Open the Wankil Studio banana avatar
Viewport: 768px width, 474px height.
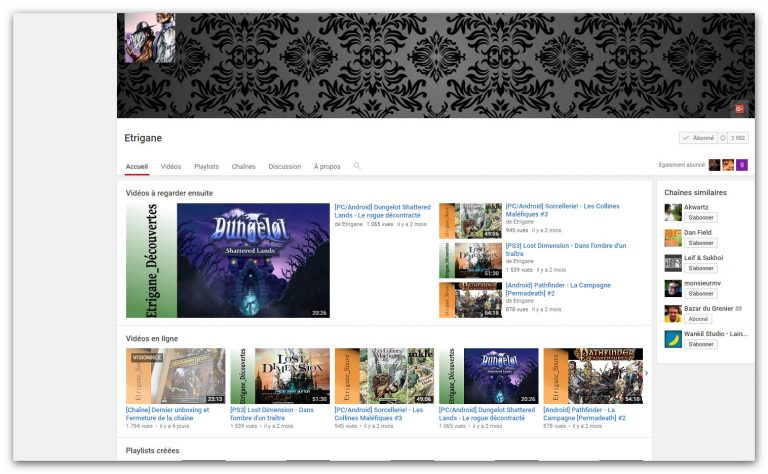[673, 339]
